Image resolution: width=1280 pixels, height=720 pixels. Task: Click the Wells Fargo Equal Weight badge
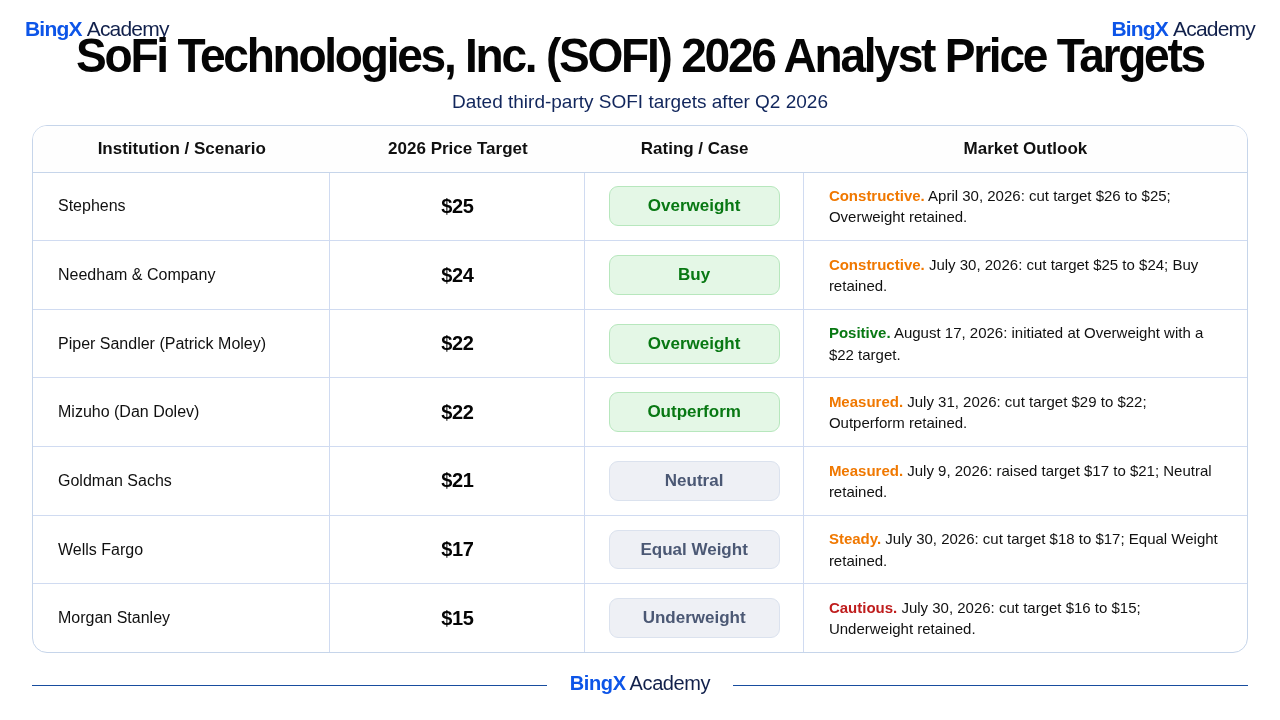tap(694, 550)
